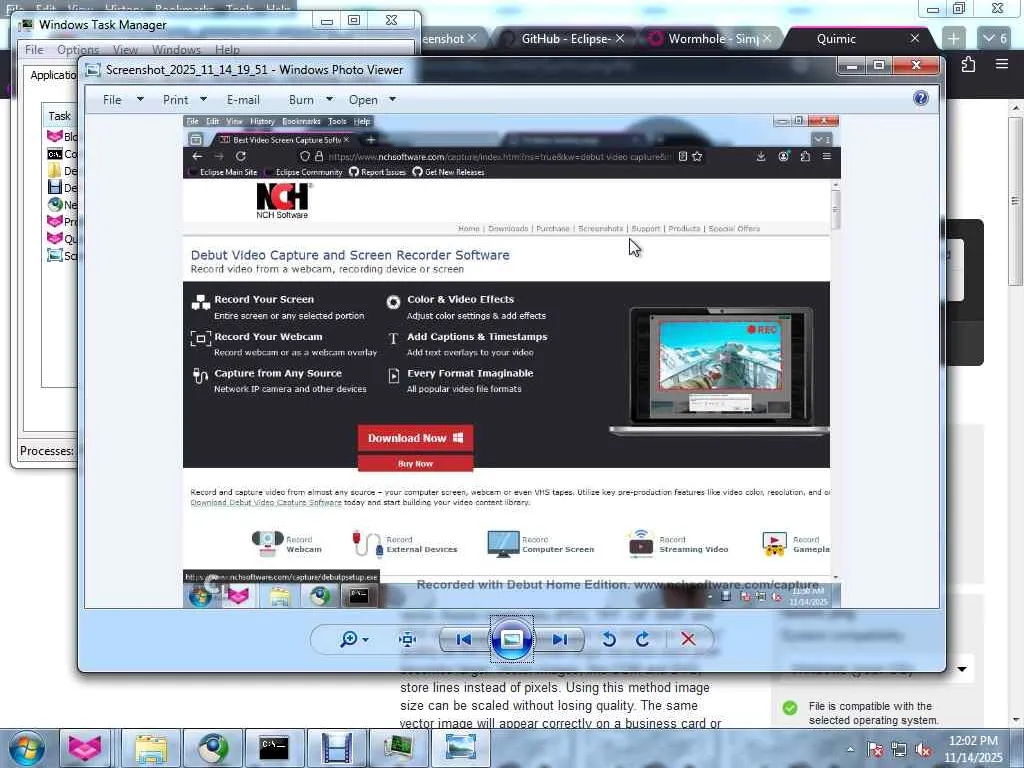Show hidden system tray icons
Screen dimensions: 1024x768
pyautogui.click(x=850, y=749)
